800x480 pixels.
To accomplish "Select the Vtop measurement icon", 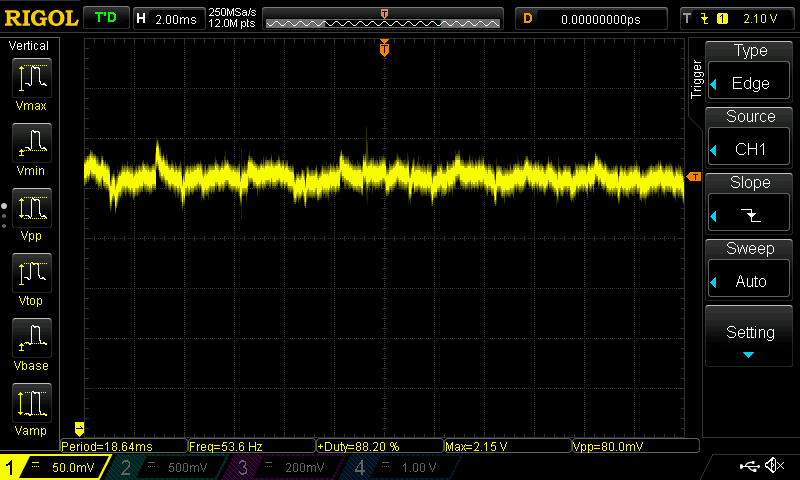I will (31, 273).
